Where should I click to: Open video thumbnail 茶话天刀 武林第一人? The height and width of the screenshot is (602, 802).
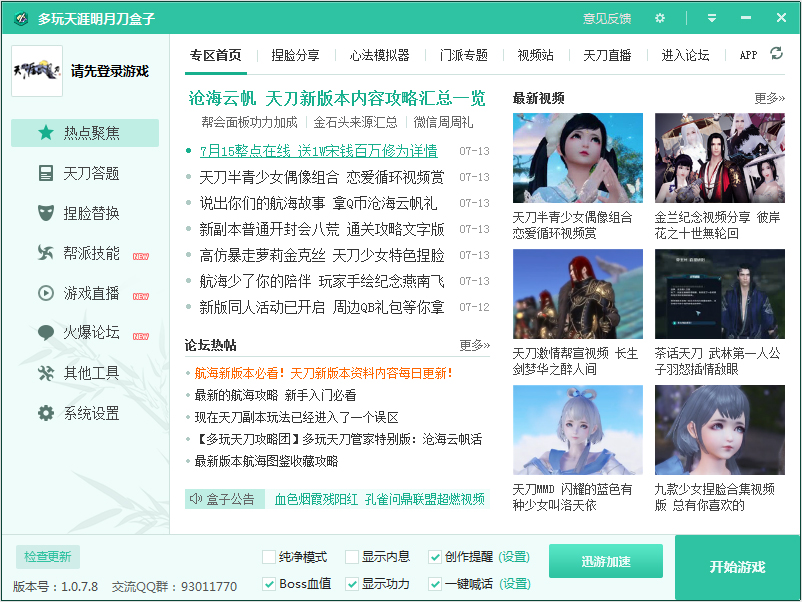click(720, 294)
